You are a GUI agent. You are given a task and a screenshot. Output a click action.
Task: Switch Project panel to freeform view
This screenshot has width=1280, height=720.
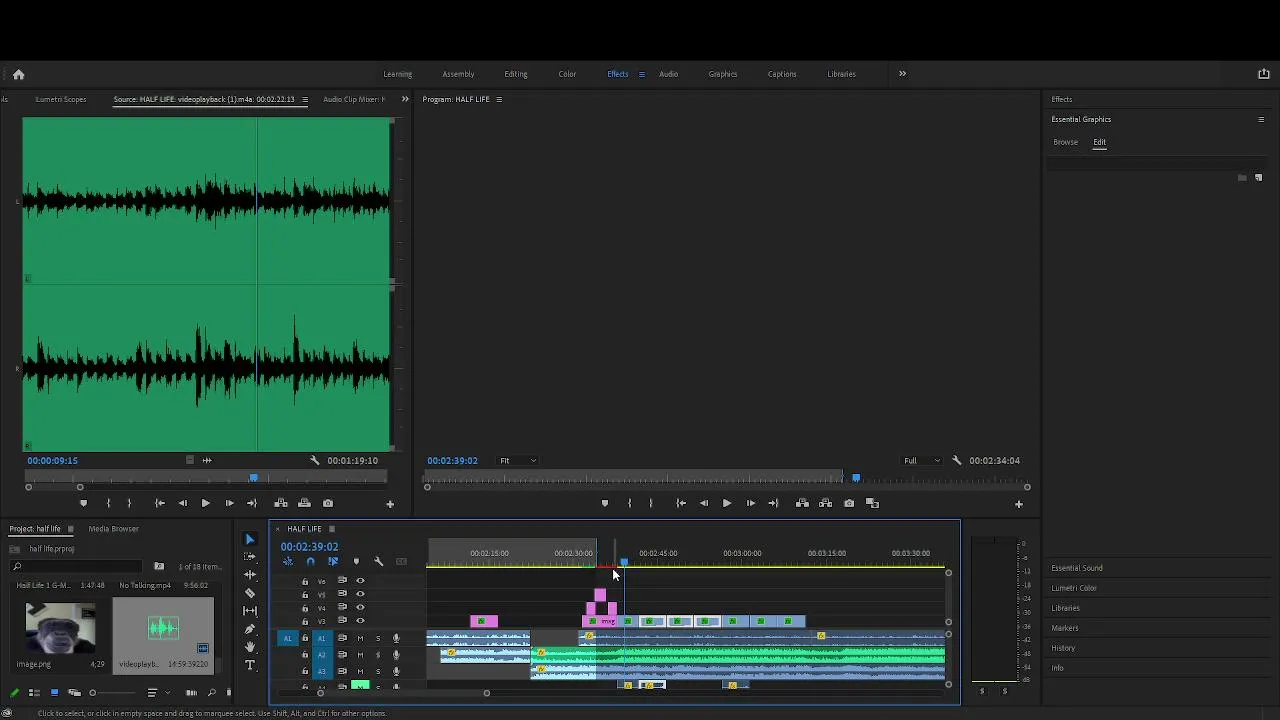tap(74, 693)
